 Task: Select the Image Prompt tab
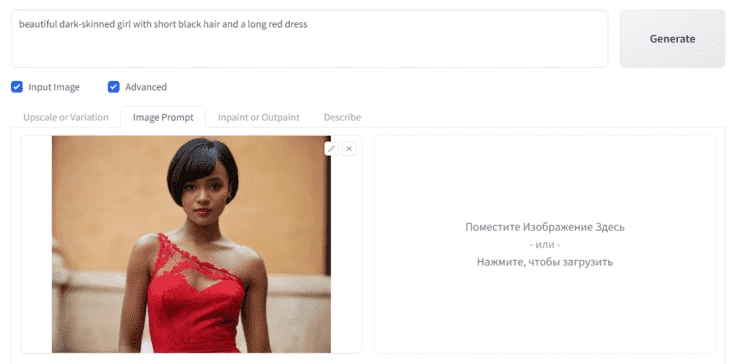(163, 117)
